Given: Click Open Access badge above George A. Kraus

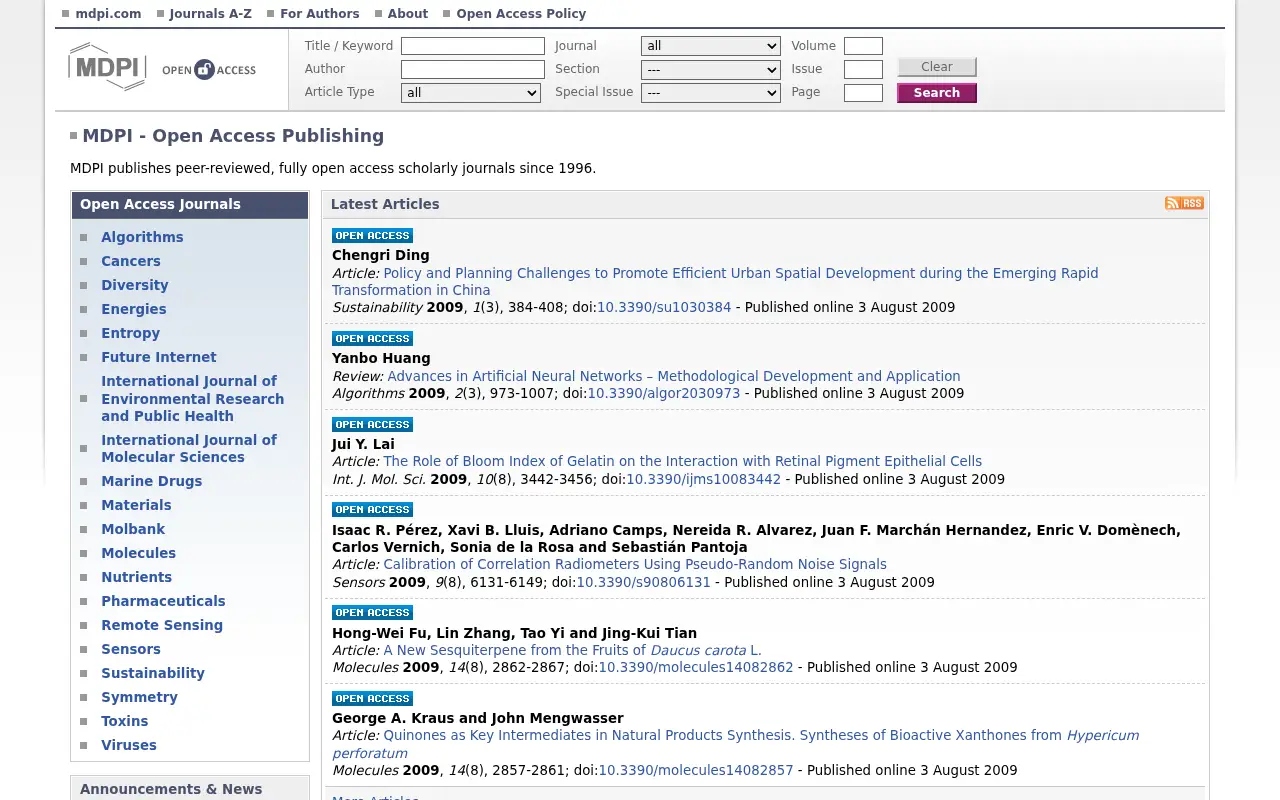Looking at the screenshot, I should point(372,699).
